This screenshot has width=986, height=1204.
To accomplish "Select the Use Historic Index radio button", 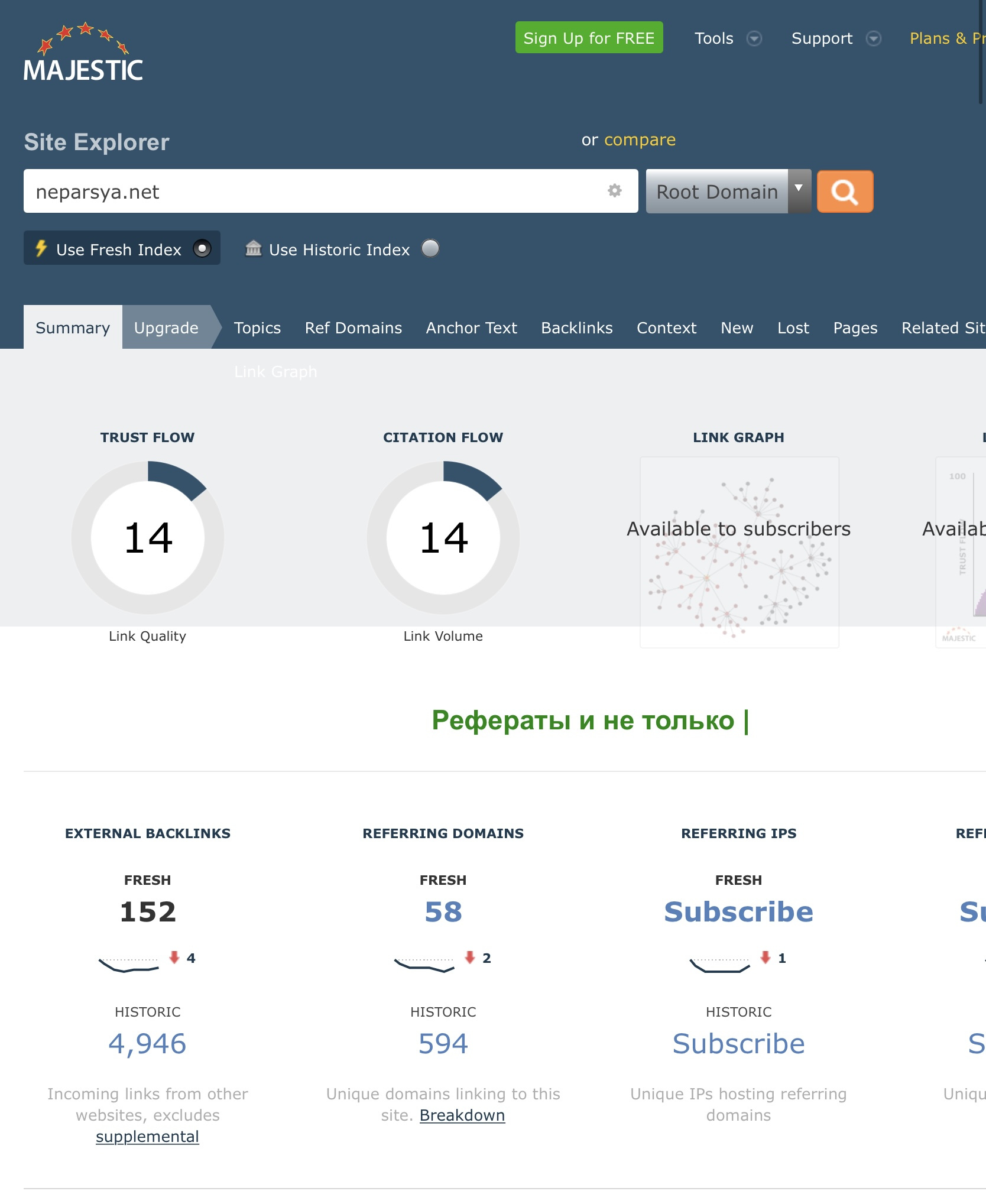I will (430, 248).
